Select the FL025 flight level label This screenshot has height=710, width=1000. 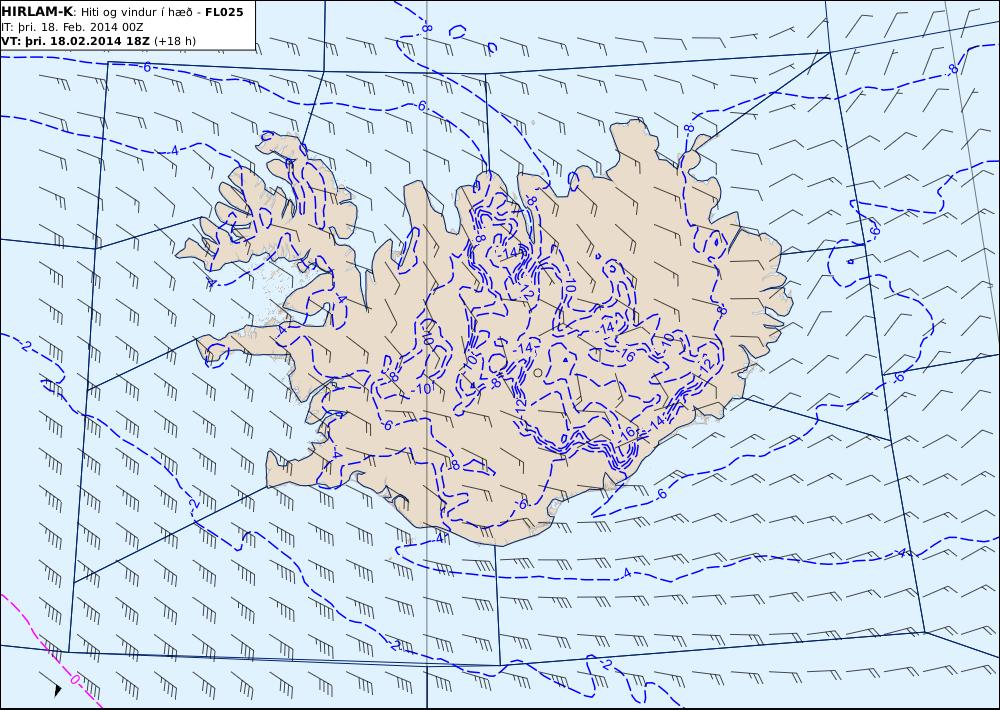[x=224, y=12]
